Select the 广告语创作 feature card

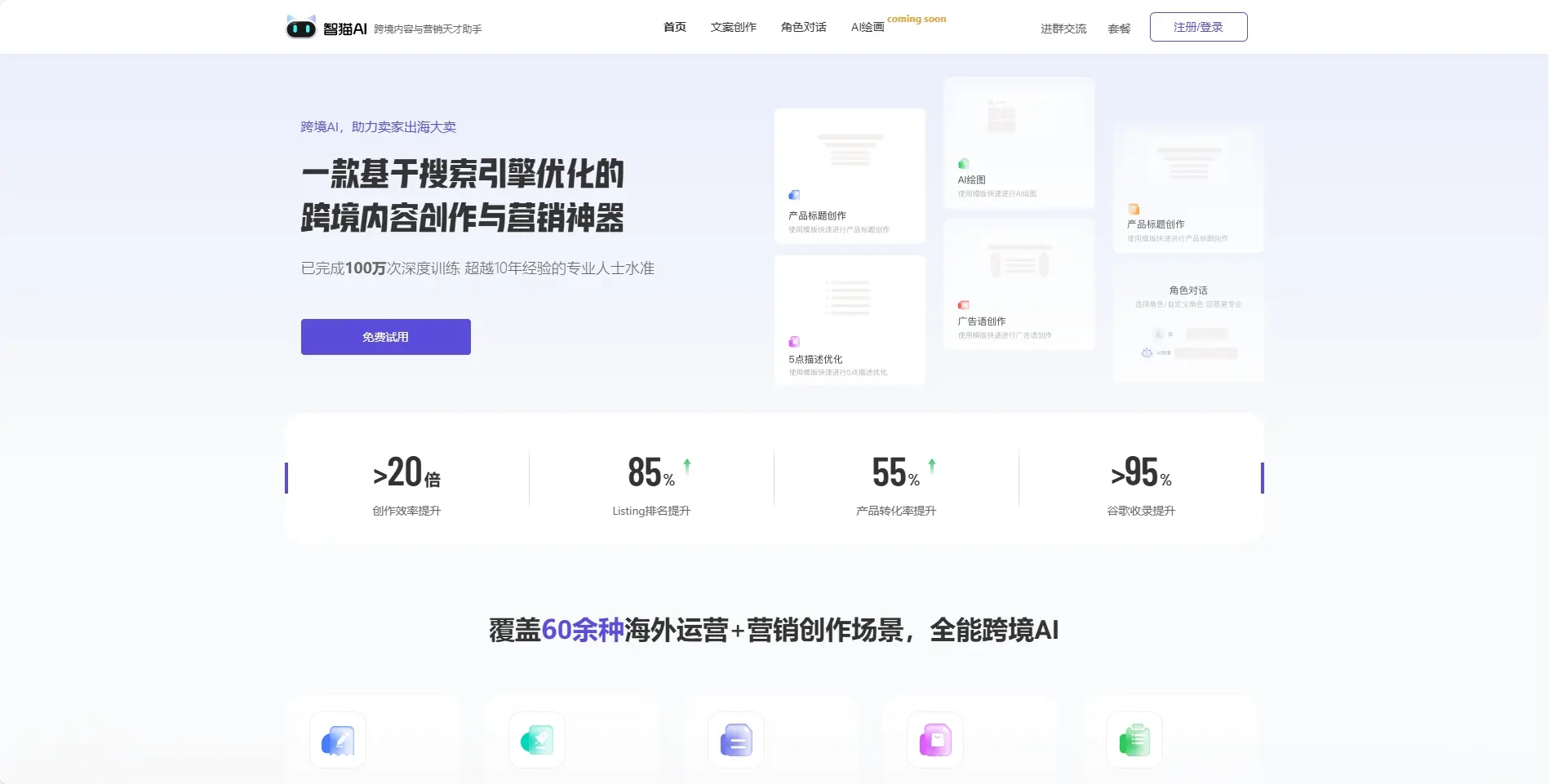[x=1019, y=285]
